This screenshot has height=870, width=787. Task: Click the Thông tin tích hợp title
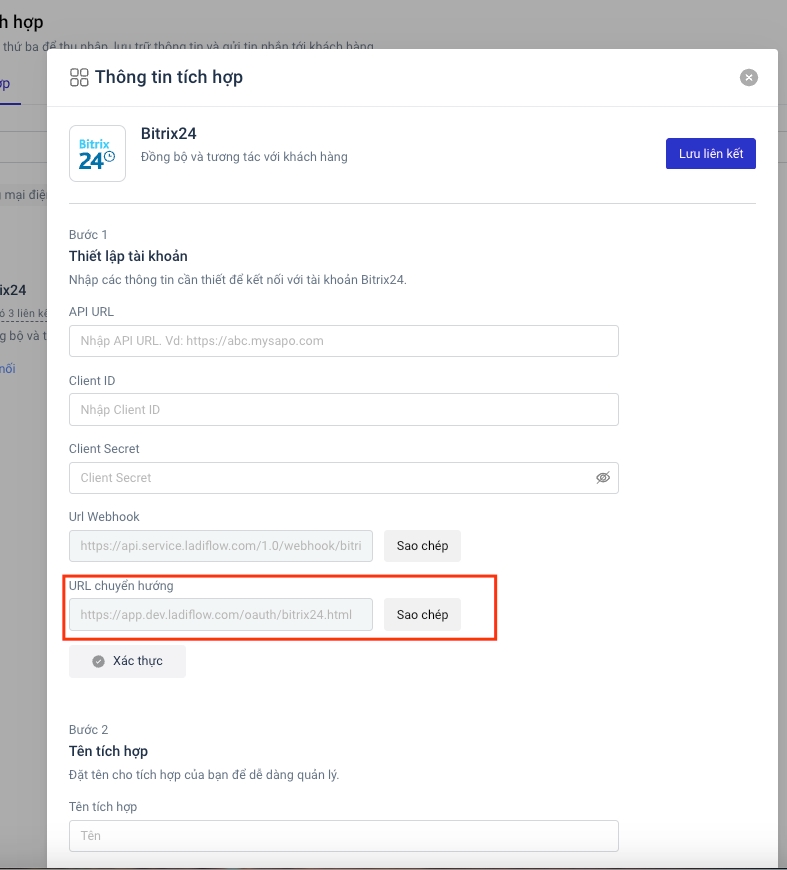(168, 77)
